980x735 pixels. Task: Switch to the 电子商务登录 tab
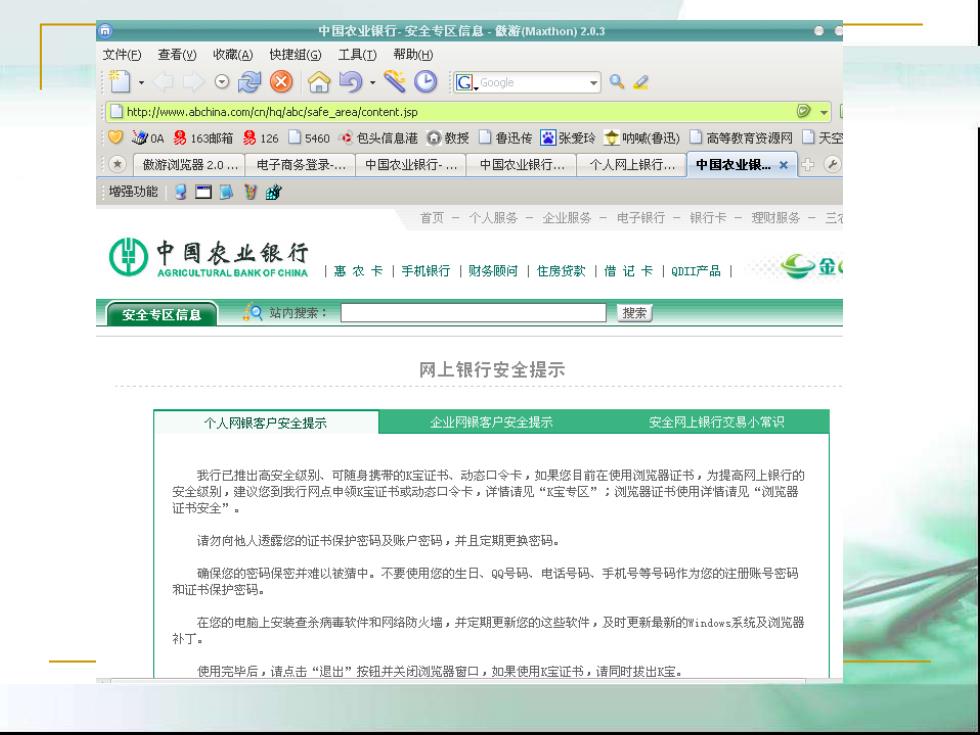[x=301, y=165]
